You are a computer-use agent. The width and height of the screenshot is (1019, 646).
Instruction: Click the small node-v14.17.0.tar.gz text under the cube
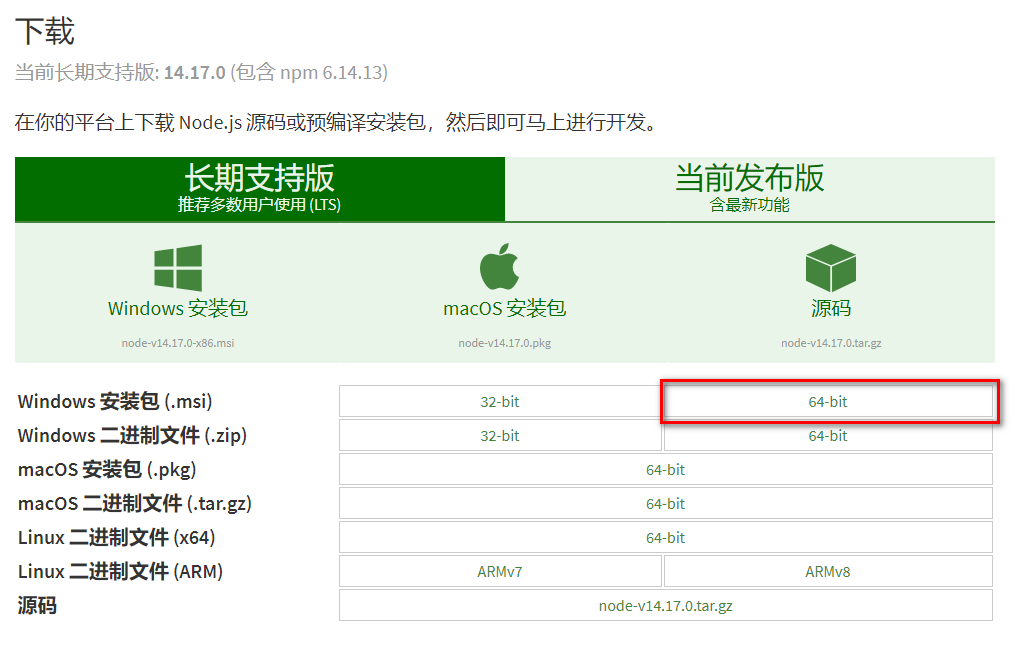(x=831, y=343)
